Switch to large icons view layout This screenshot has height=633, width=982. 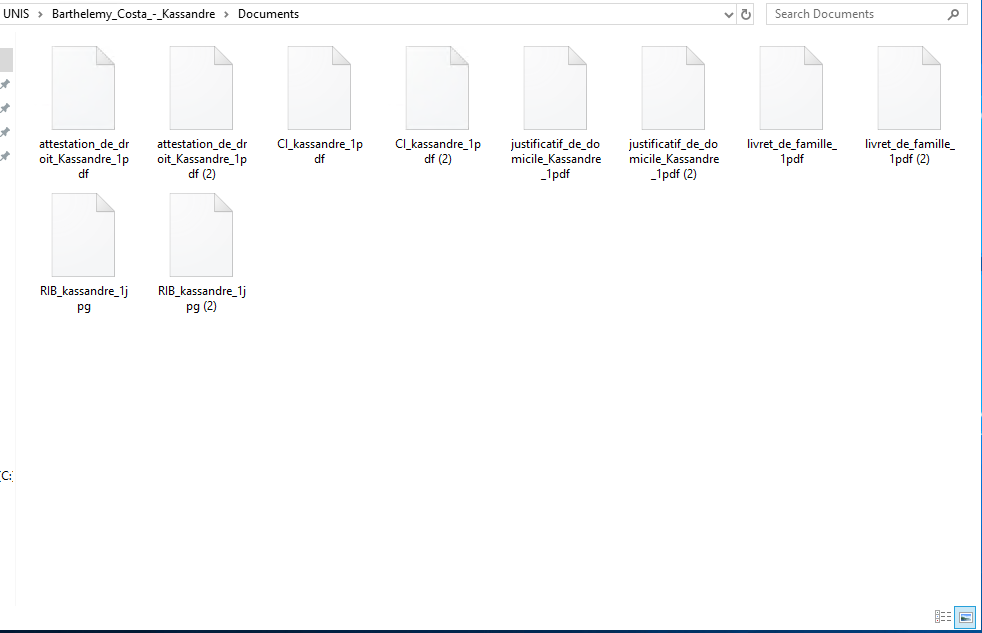[965, 618]
